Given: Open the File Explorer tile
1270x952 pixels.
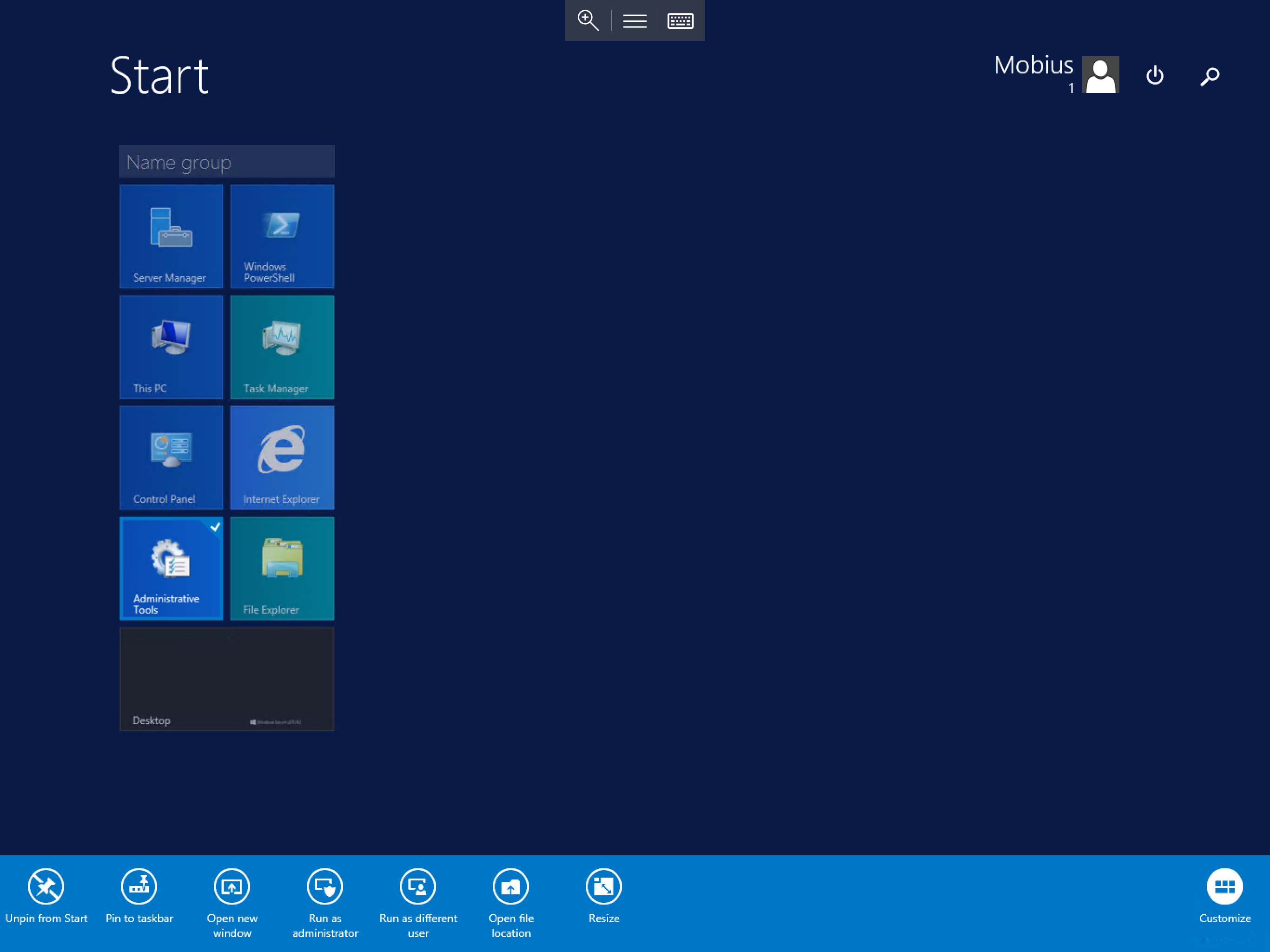Looking at the screenshot, I should click(x=282, y=569).
